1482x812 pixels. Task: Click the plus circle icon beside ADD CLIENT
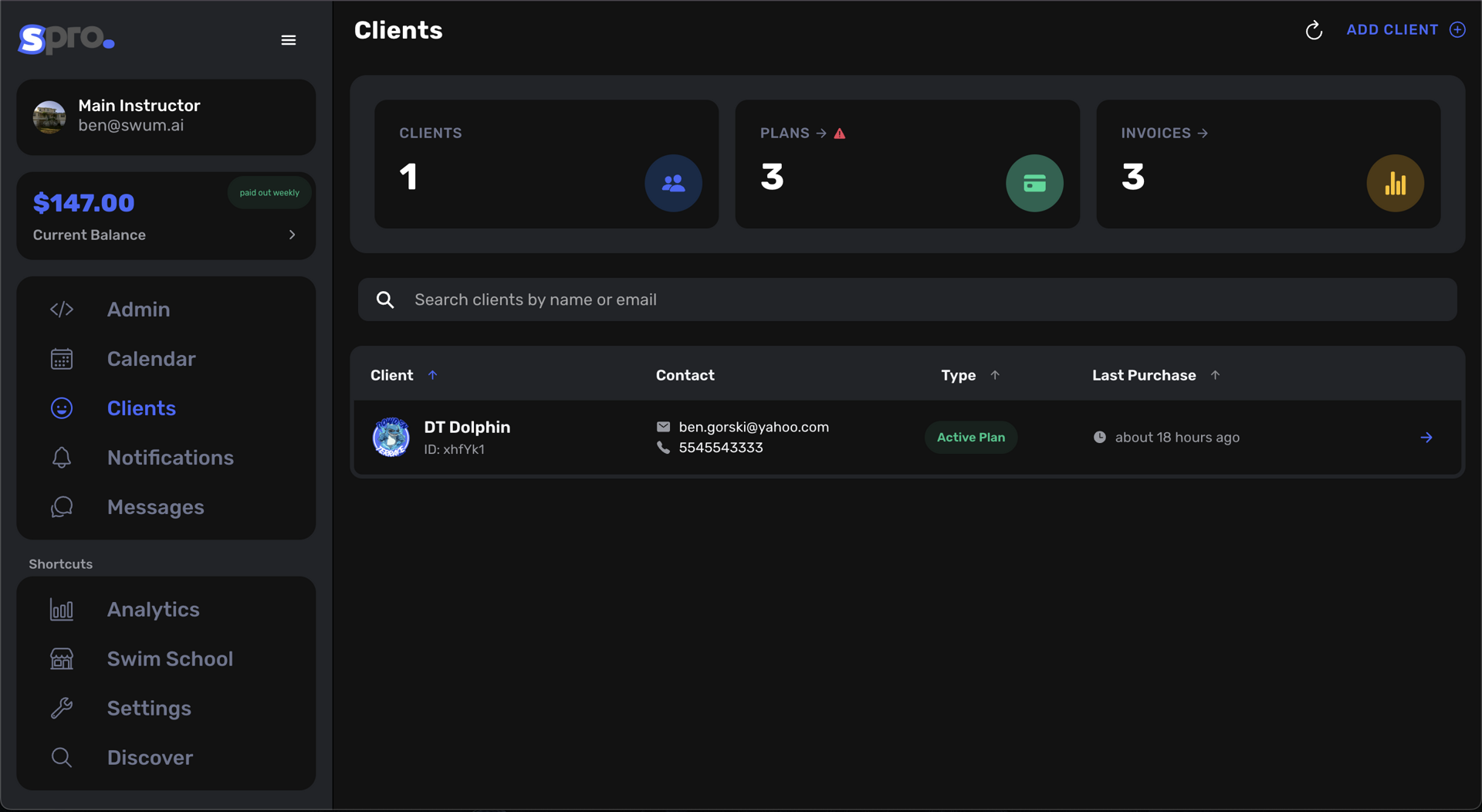1457,30
